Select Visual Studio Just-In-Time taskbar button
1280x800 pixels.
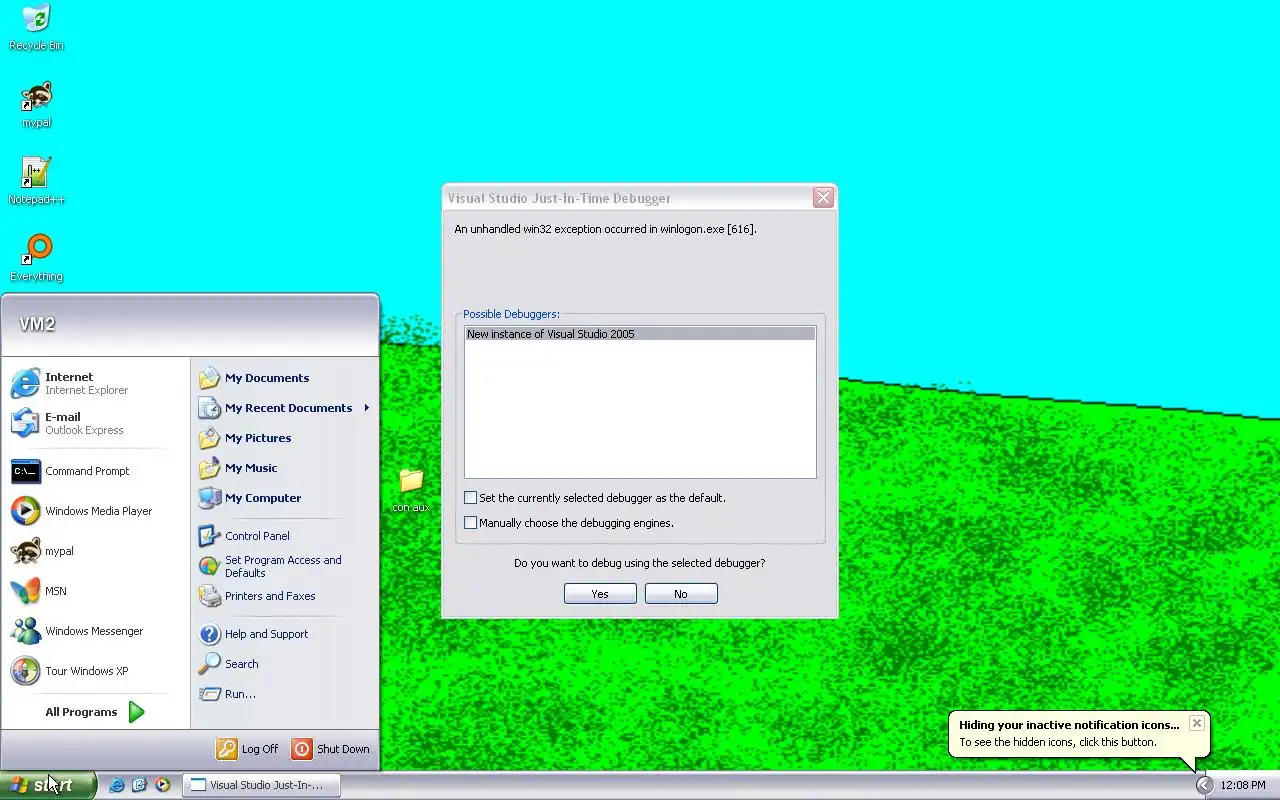[x=262, y=785]
